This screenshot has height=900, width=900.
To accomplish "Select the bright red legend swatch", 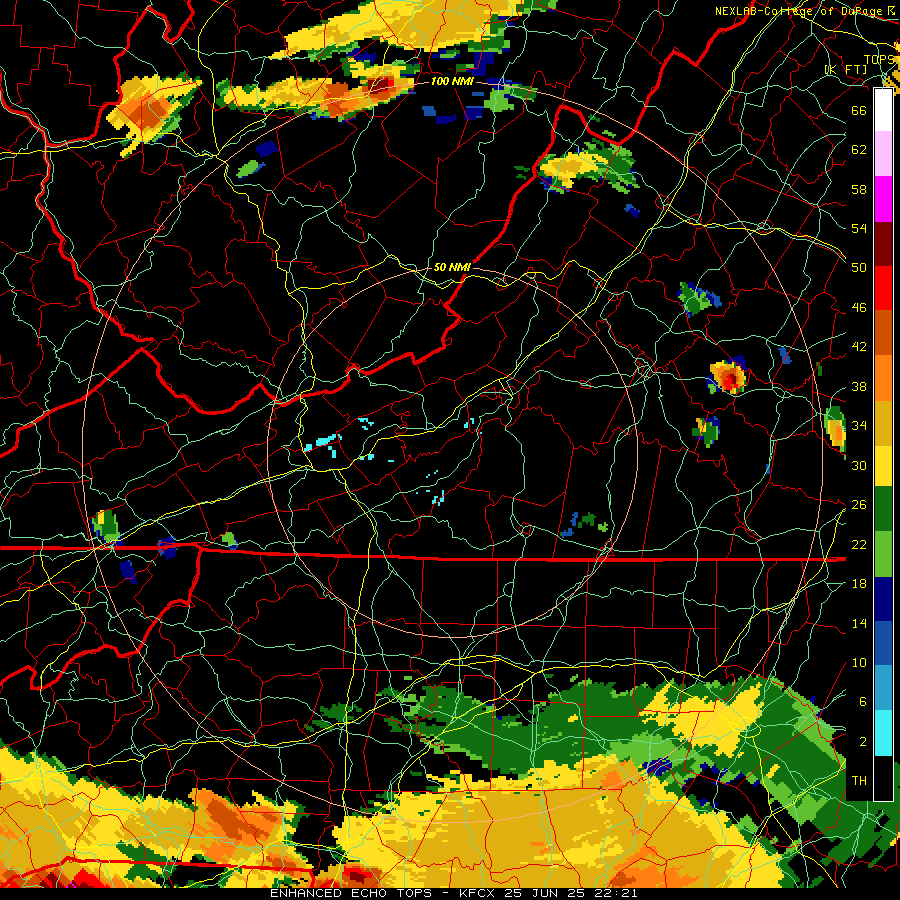I will coord(883,288).
